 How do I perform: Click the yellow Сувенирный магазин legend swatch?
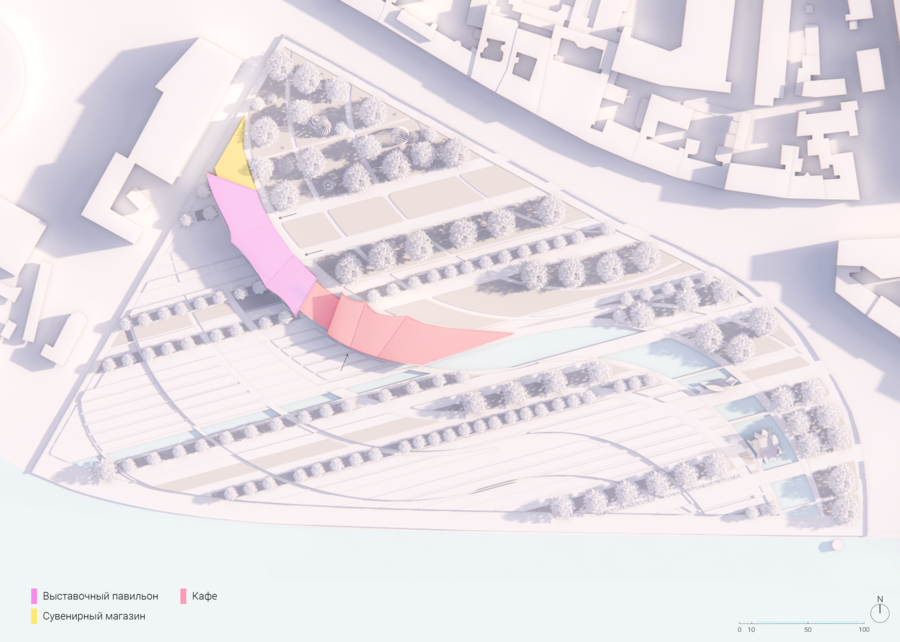[34, 616]
